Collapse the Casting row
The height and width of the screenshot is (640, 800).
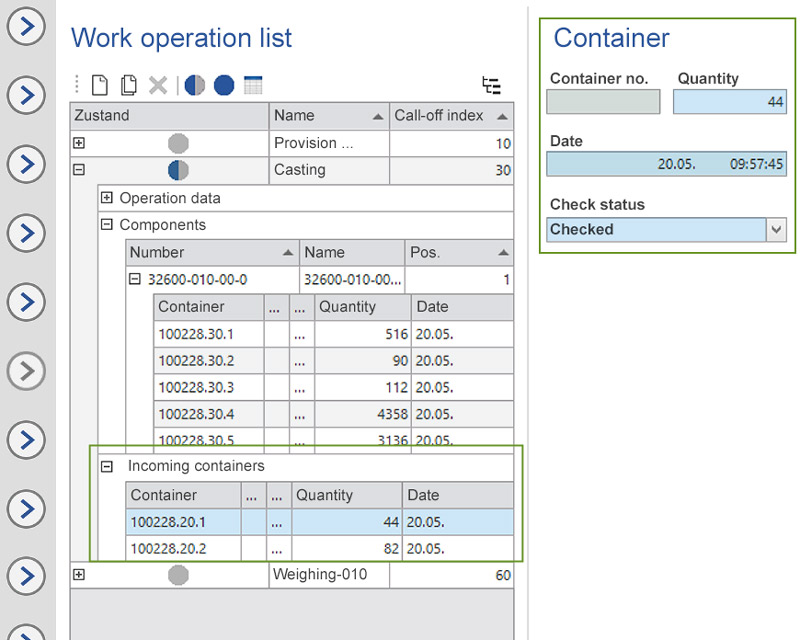[x=81, y=170]
